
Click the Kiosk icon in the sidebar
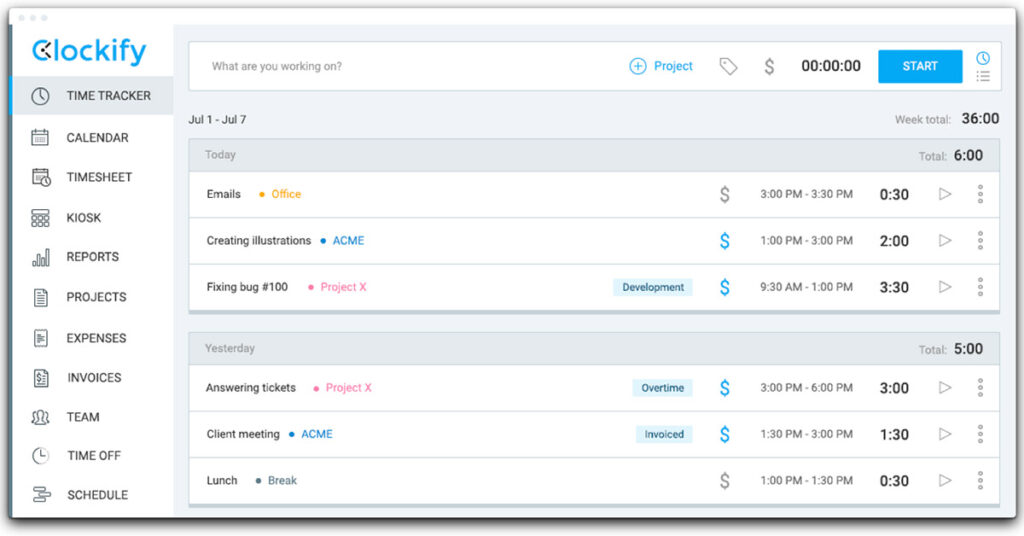pos(41,218)
